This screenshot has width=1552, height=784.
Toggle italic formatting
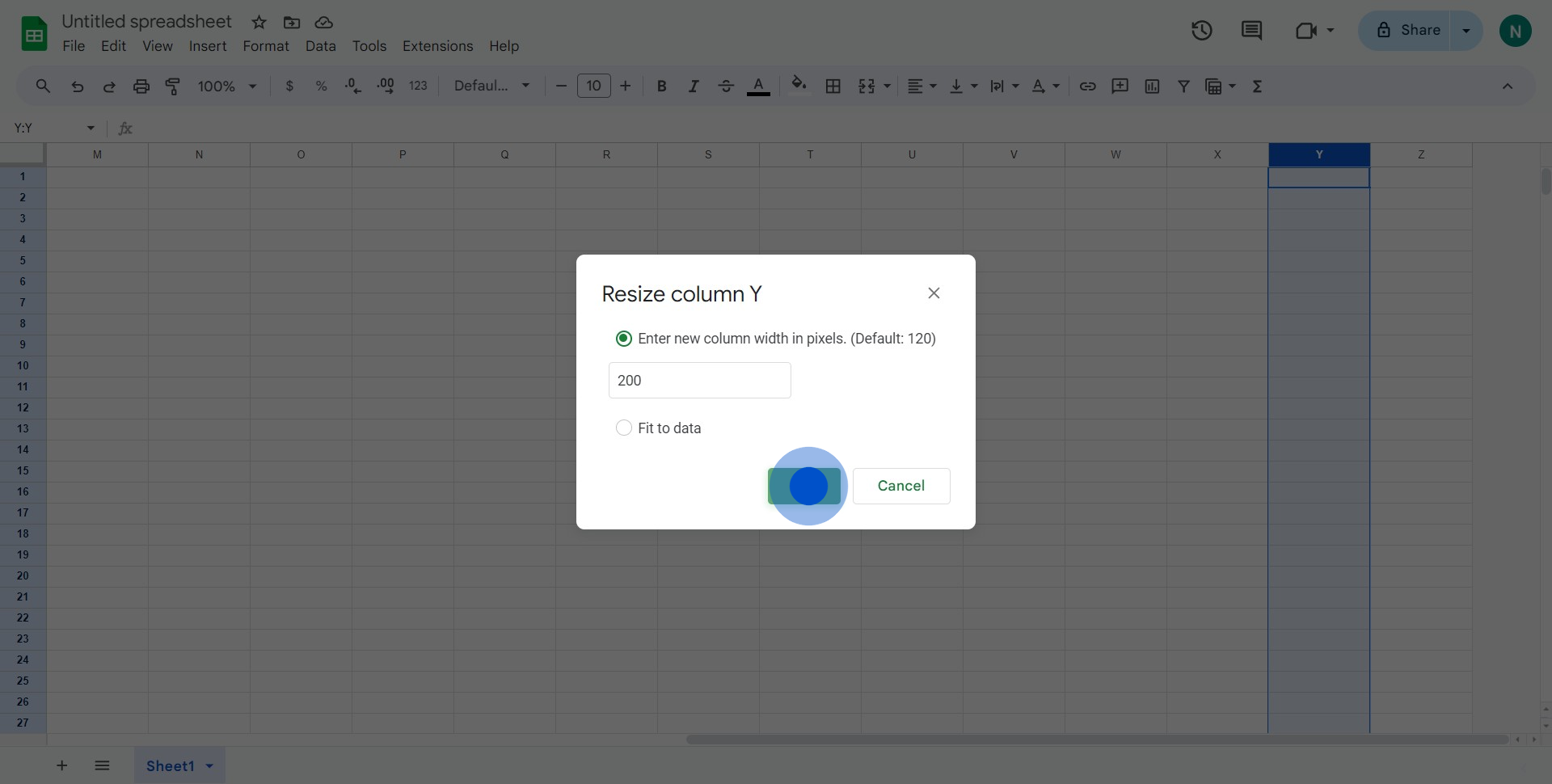(694, 86)
